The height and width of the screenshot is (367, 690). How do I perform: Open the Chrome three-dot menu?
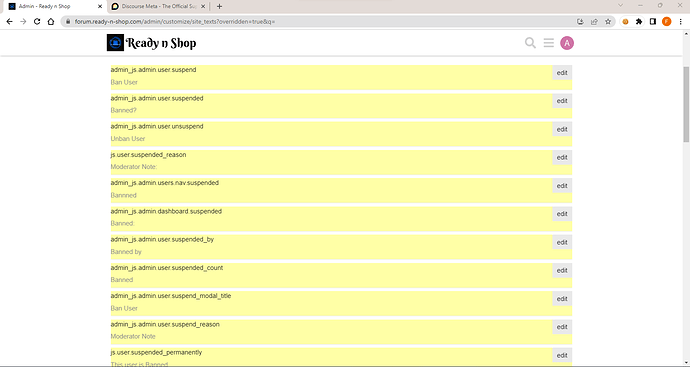tap(680, 22)
